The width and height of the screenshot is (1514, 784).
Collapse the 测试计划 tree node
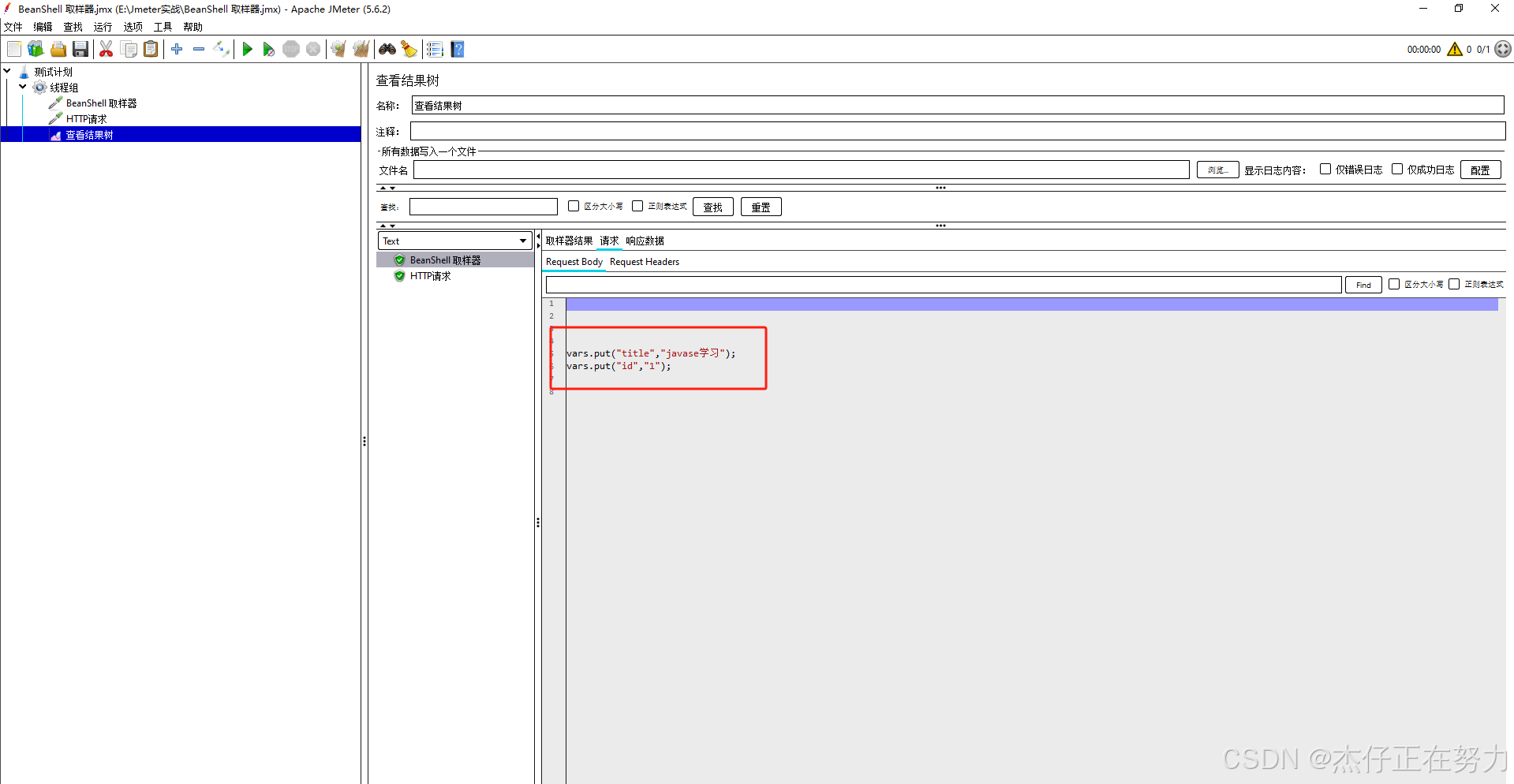tap(7, 71)
